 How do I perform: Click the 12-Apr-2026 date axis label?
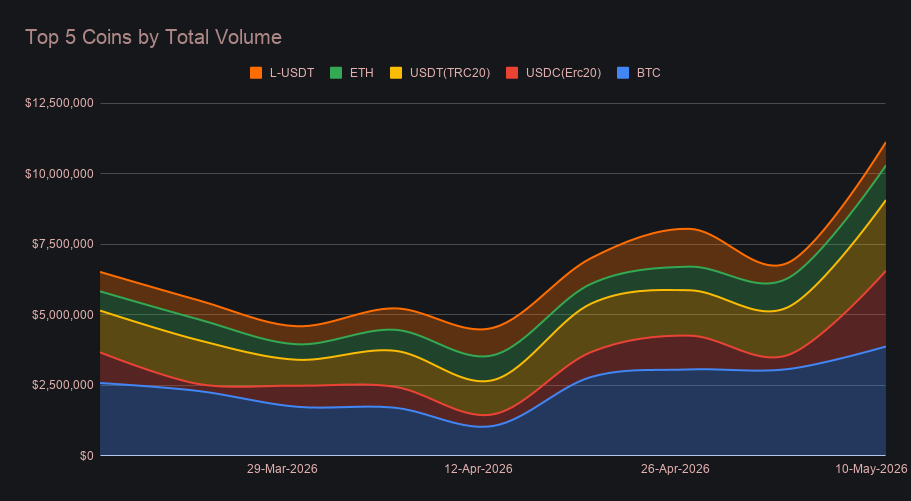click(479, 469)
